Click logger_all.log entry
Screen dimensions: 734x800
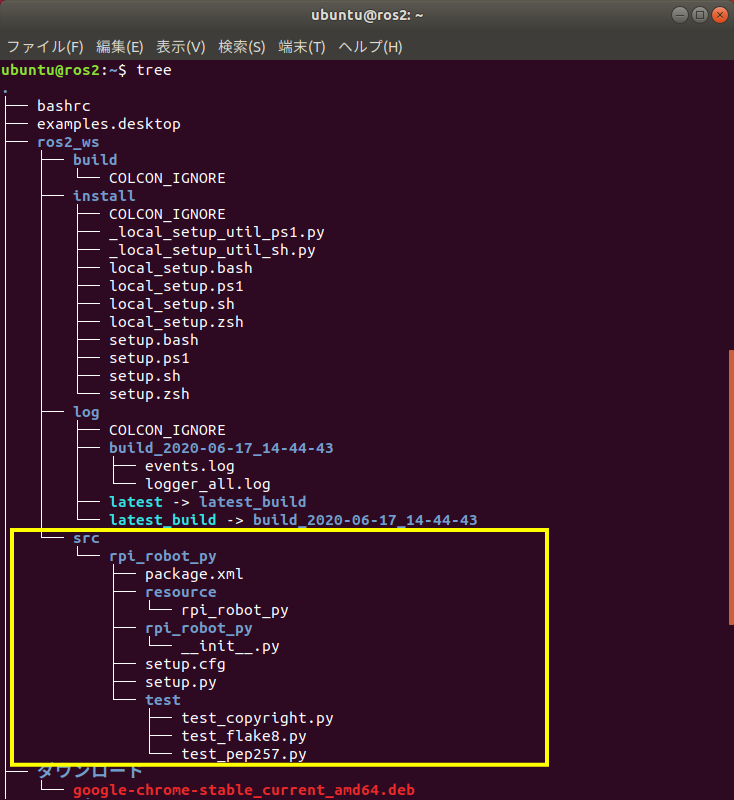(208, 484)
